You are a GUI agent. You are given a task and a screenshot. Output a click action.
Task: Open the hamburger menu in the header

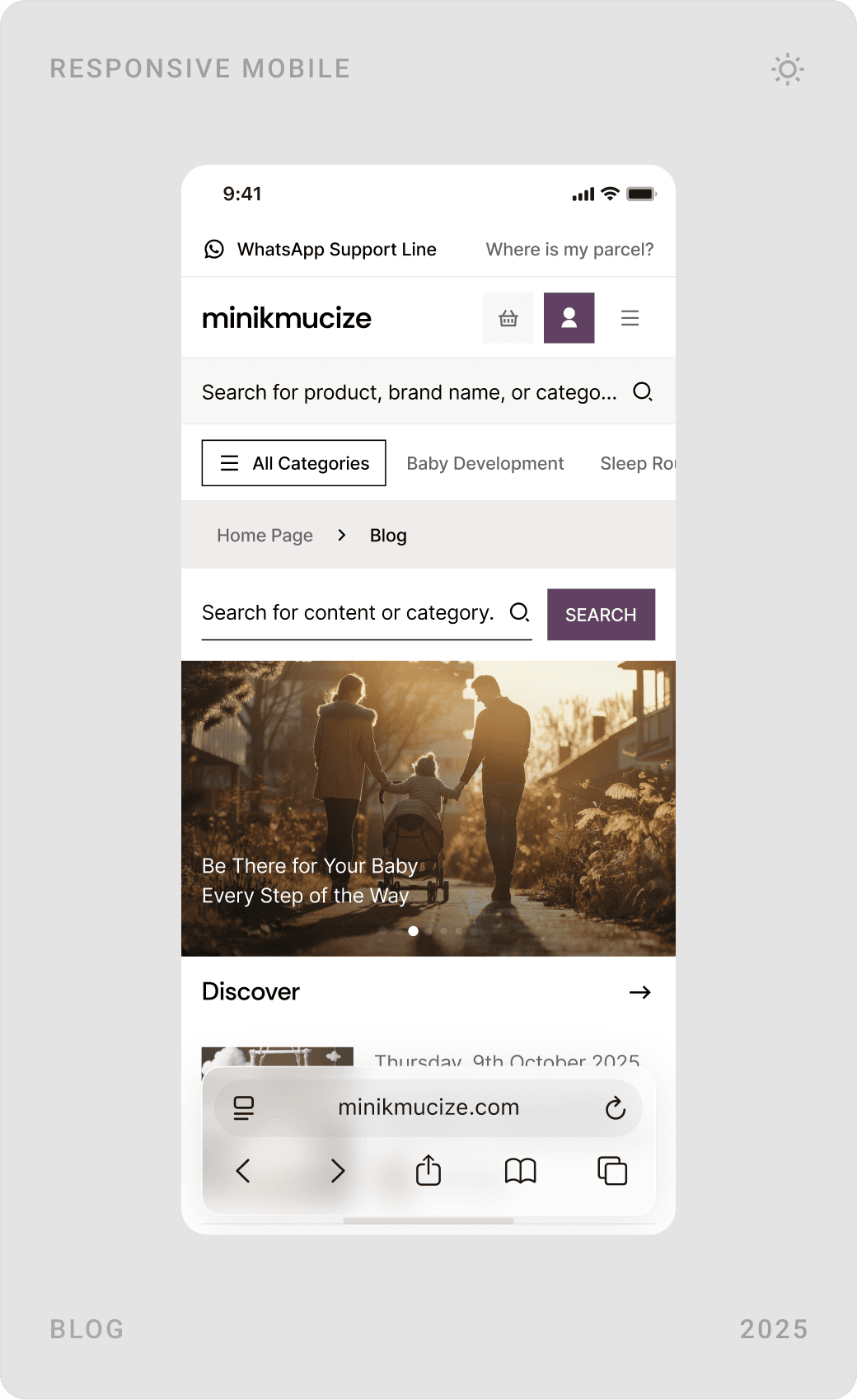point(630,318)
